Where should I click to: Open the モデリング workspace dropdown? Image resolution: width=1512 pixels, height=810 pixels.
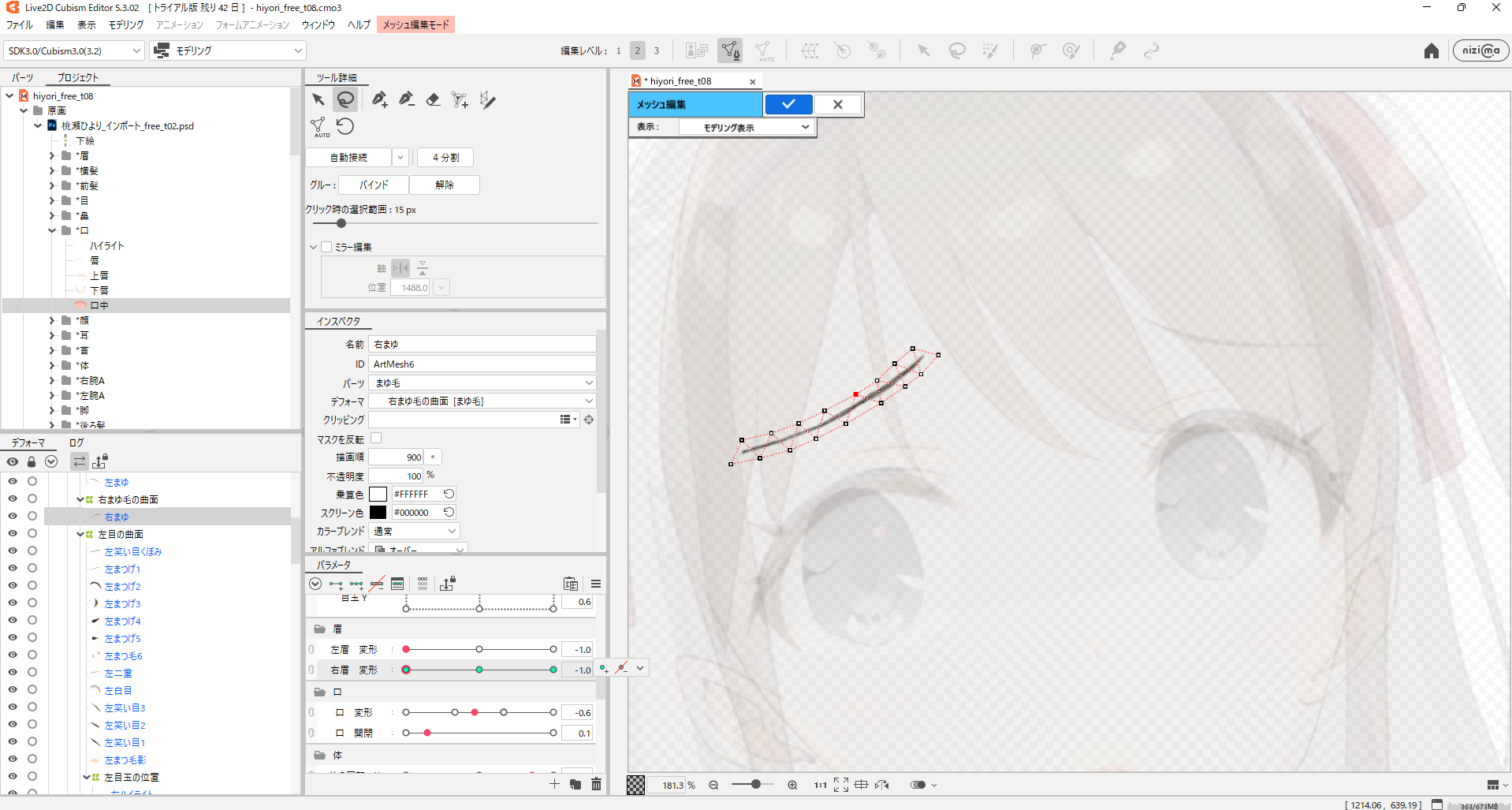pos(228,50)
